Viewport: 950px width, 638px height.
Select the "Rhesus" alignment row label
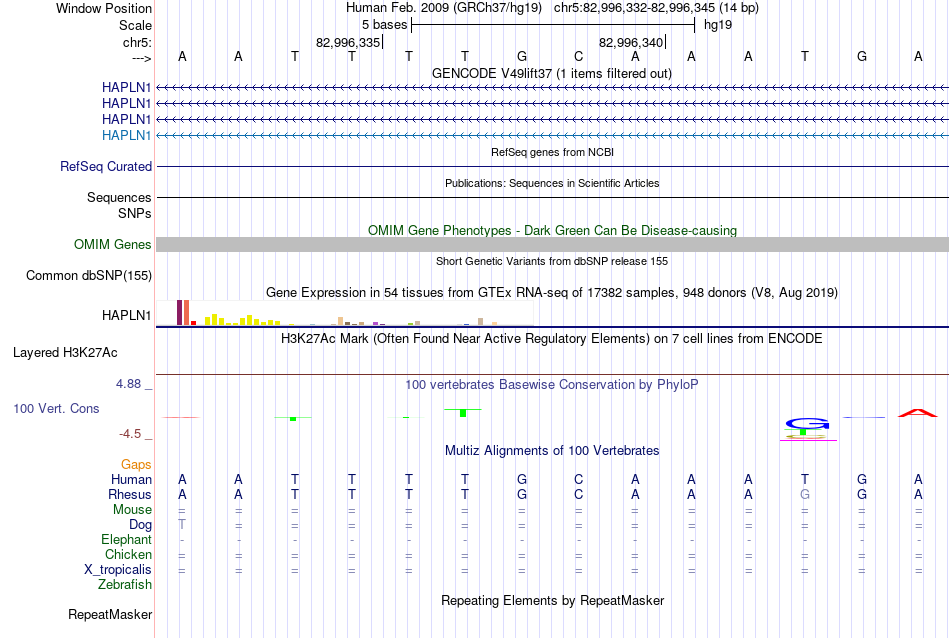click(130, 494)
